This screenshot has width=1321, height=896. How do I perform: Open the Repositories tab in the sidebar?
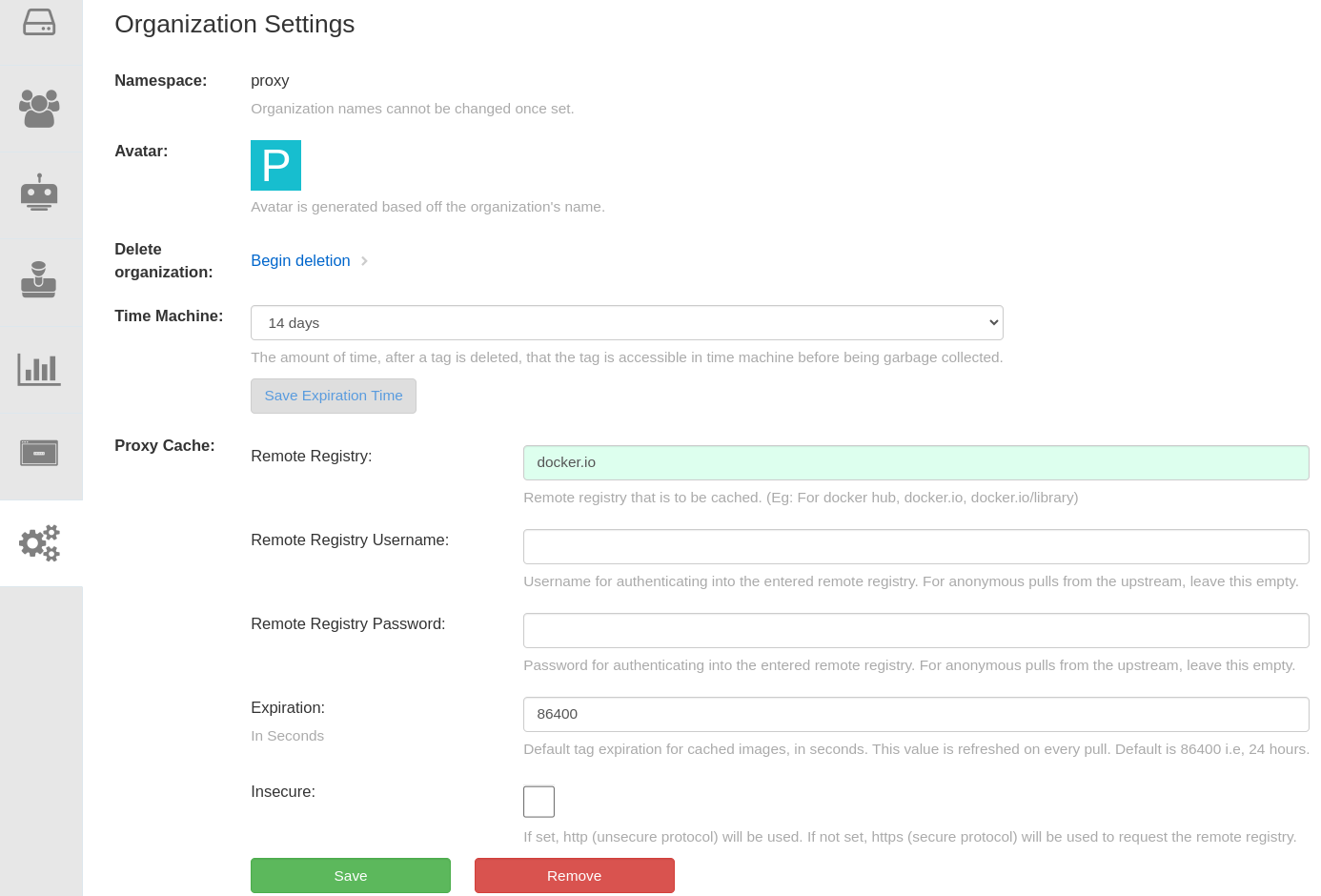(x=39, y=22)
